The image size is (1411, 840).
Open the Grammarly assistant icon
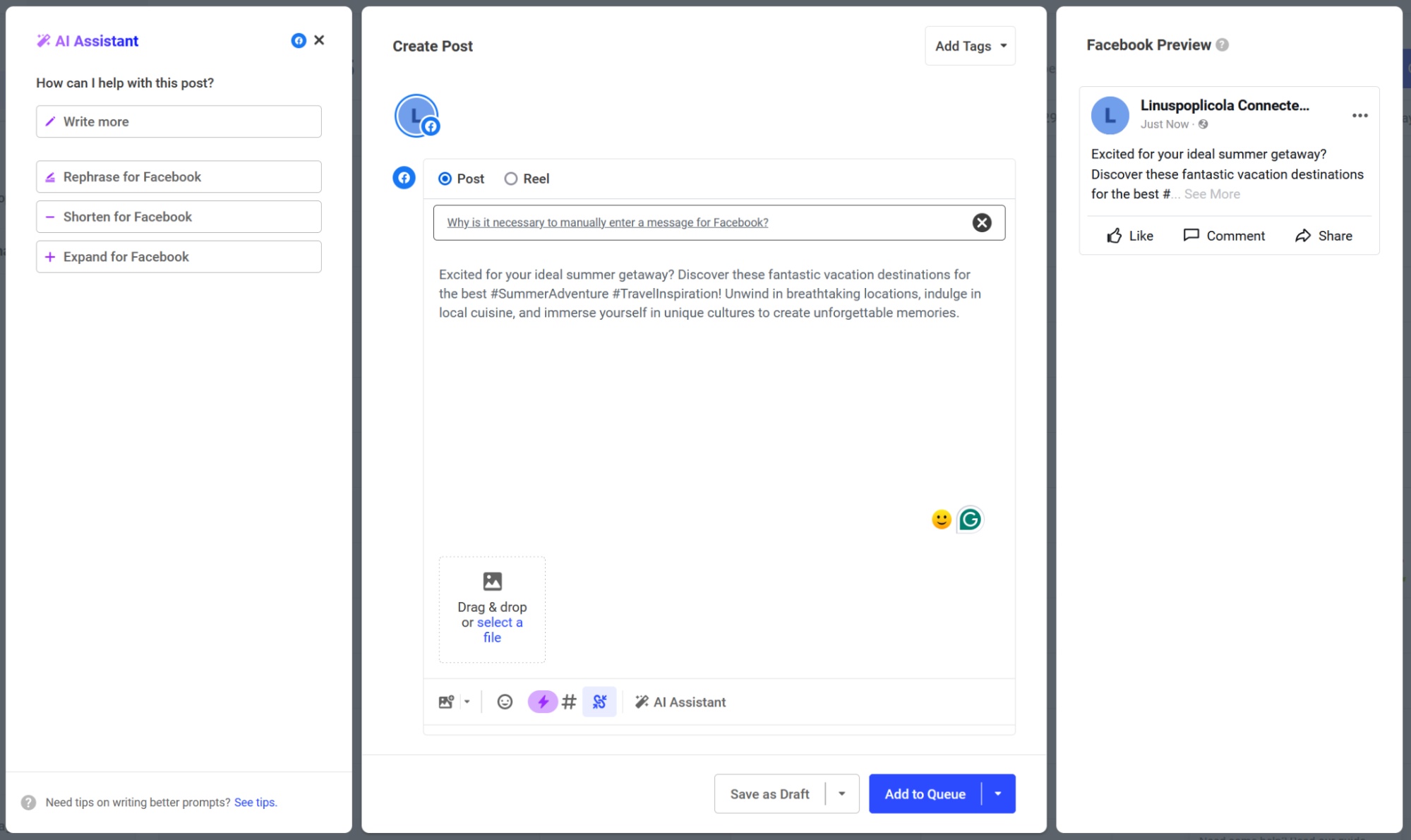pyautogui.click(x=971, y=520)
